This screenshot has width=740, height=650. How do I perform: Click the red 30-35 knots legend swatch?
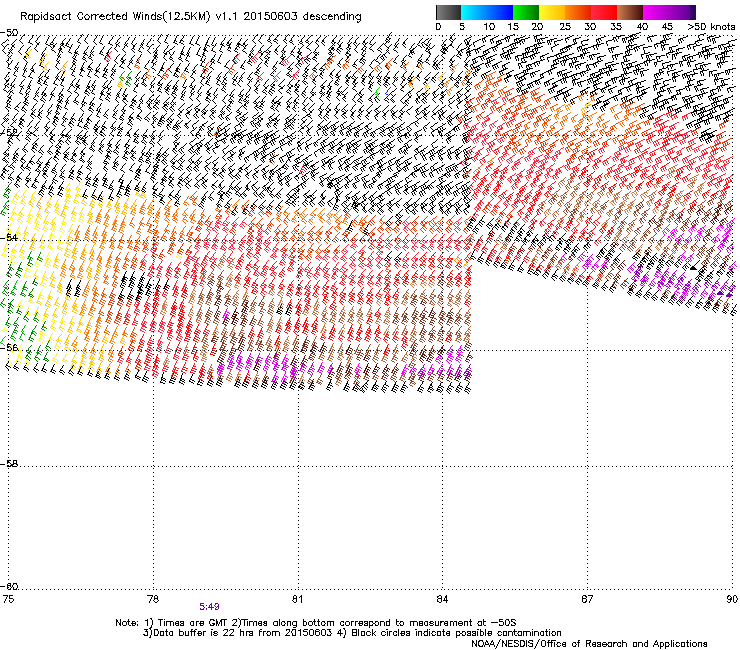coord(604,12)
